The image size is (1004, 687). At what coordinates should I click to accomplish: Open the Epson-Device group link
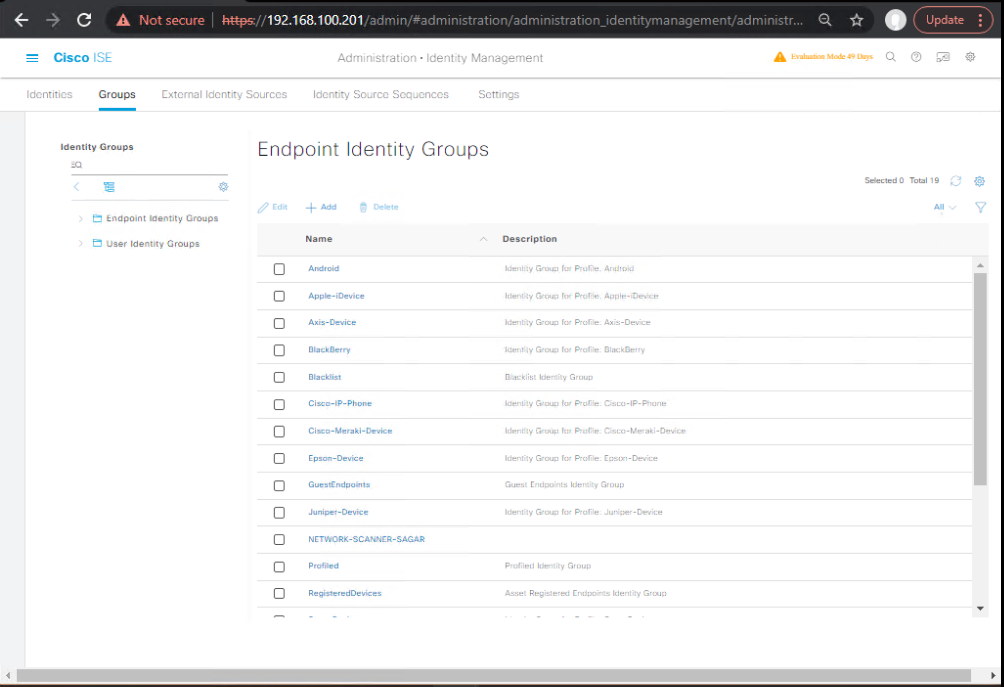pos(336,458)
